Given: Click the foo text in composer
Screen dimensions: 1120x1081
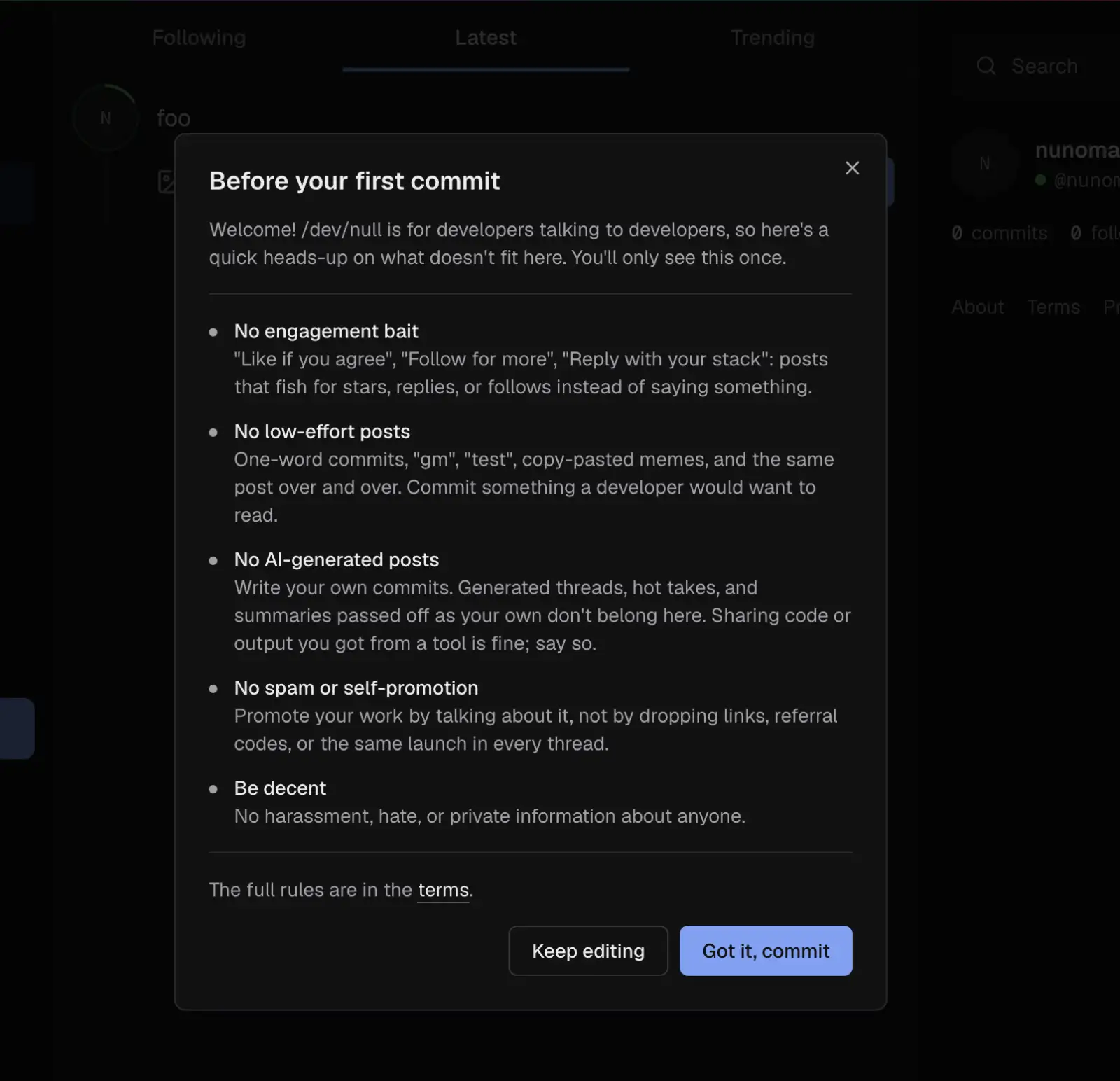Looking at the screenshot, I should click(174, 118).
